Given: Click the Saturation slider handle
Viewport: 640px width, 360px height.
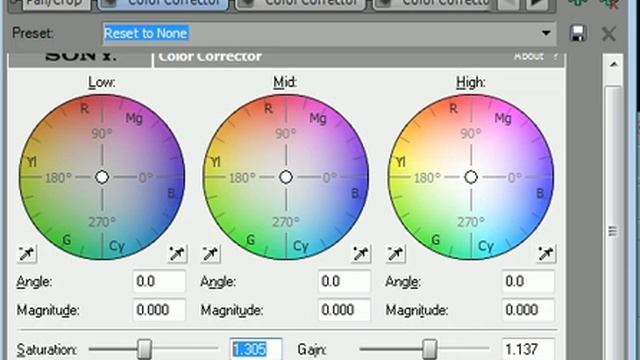Looking at the screenshot, I should coord(144,349).
